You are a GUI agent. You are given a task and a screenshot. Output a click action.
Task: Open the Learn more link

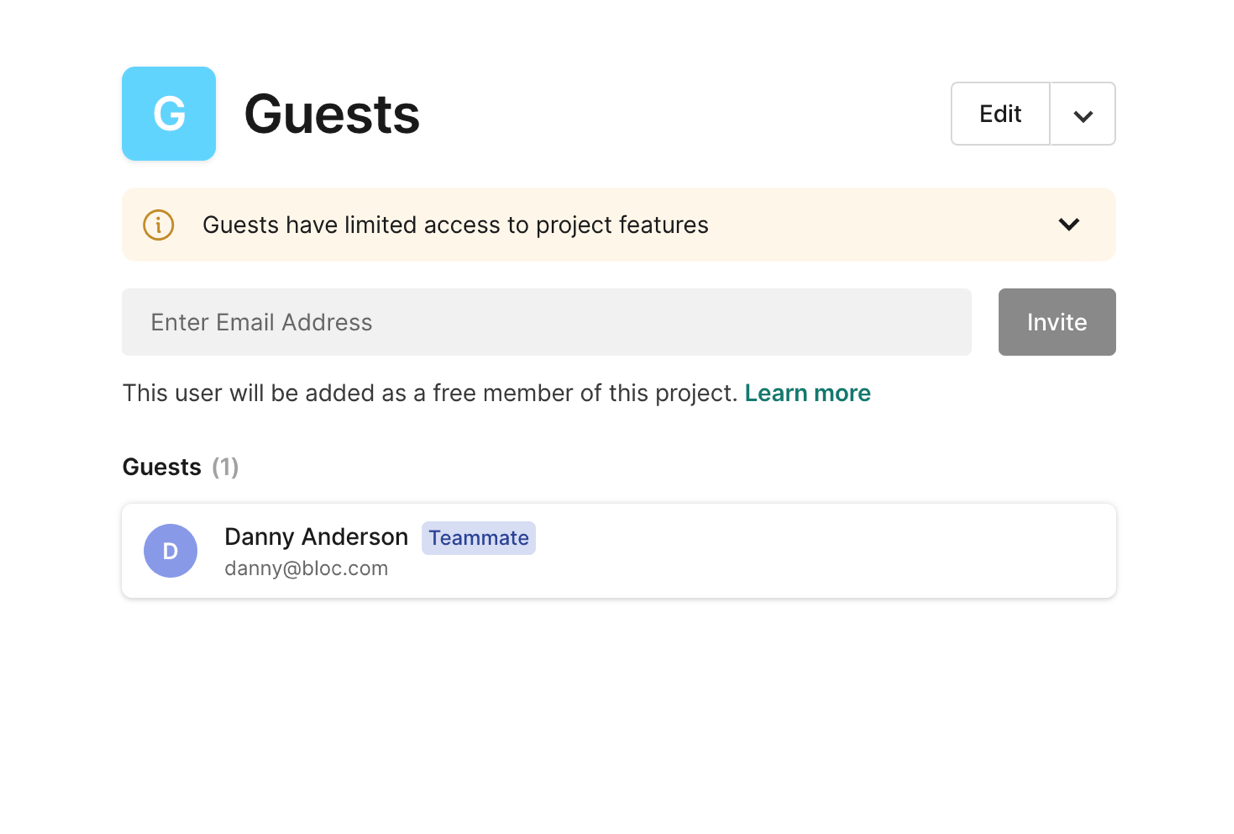pos(807,393)
